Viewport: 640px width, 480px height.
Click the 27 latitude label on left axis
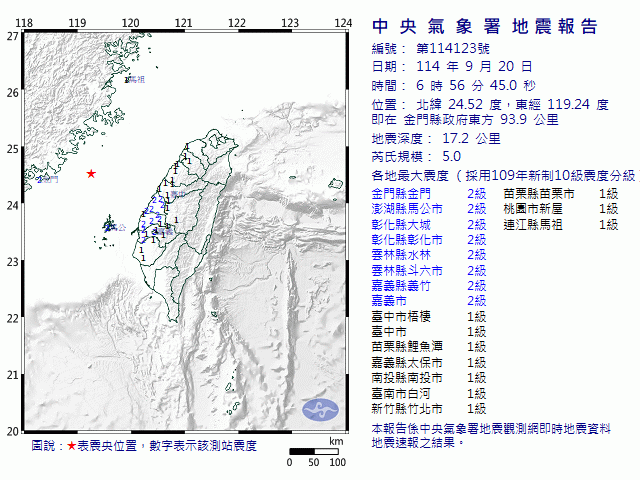(x=12, y=35)
